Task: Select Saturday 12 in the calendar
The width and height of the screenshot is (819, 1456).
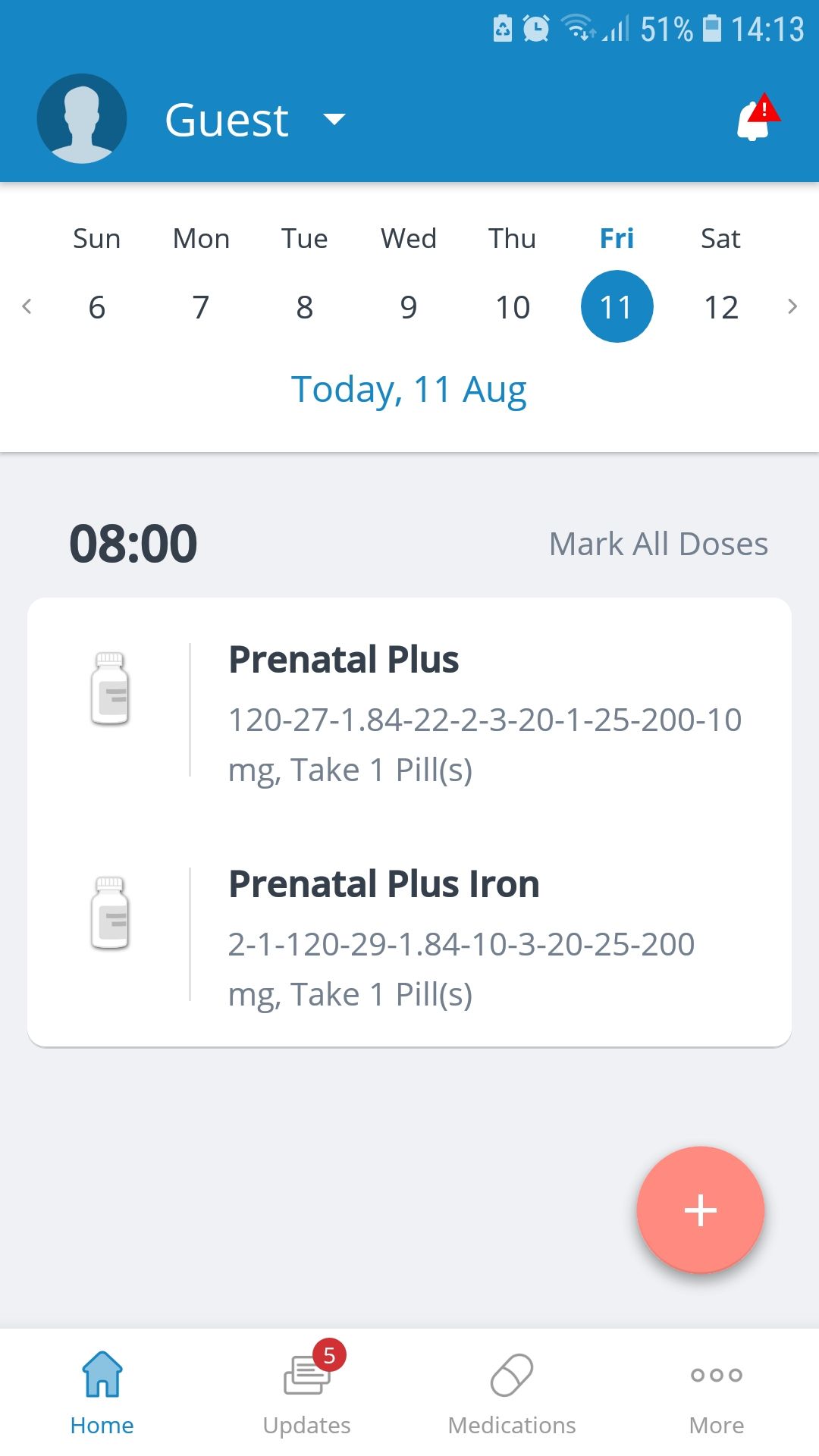Action: [720, 306]
